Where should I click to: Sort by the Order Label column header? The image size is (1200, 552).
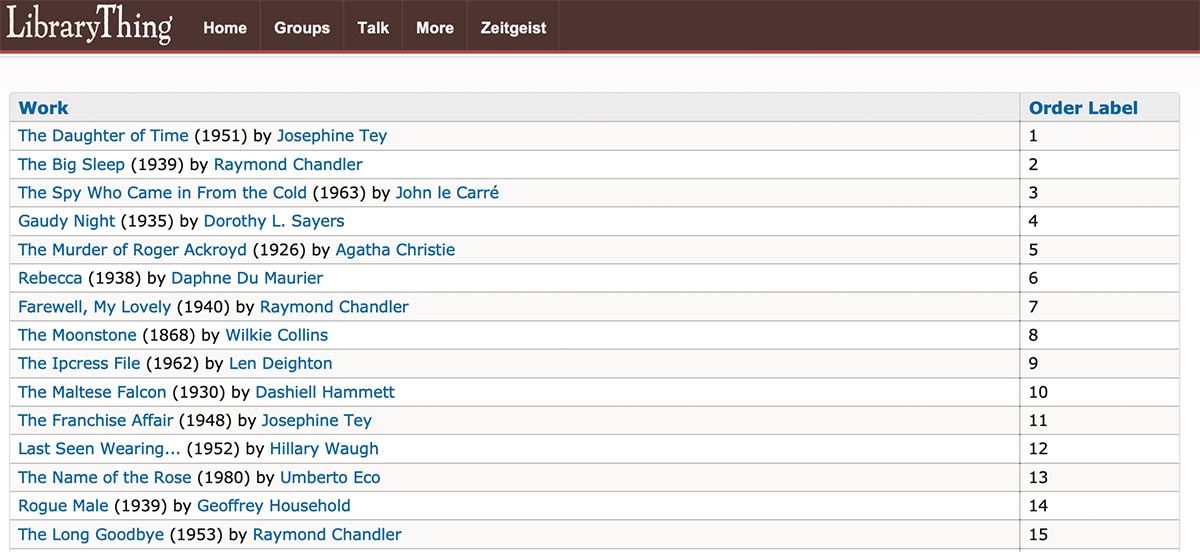pyautogui.click(x=1083, y=108)
